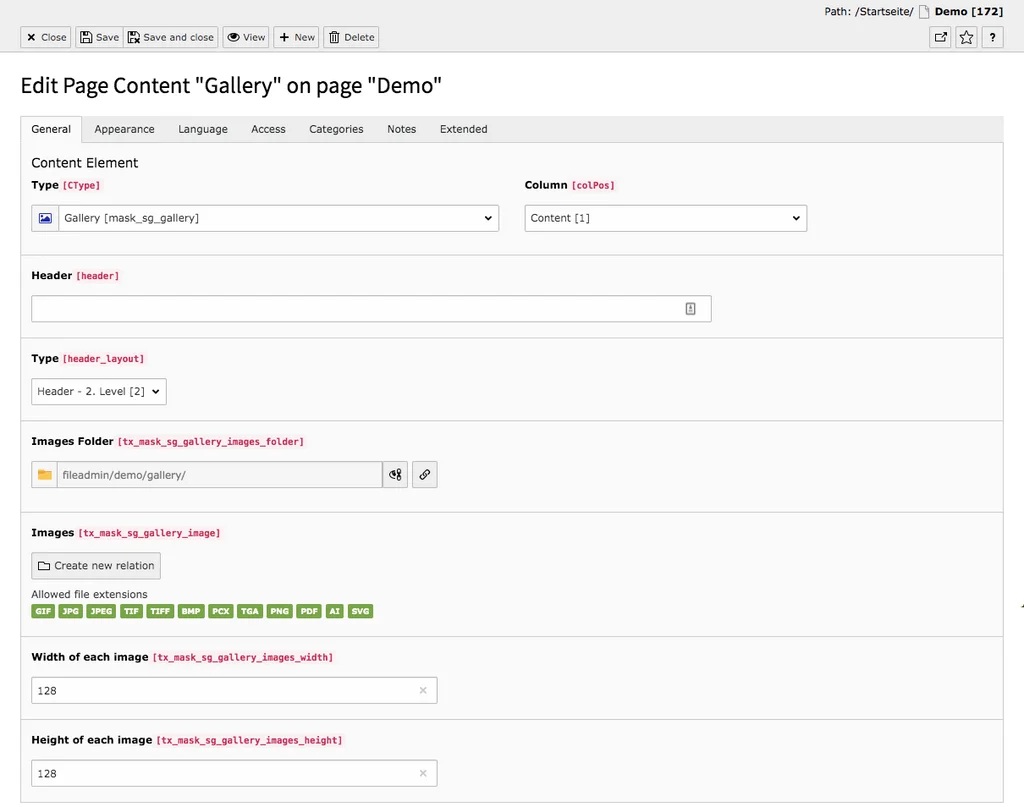Click the value picker icon inside Header field
The image size is (1024, 807).
[690, 308]
